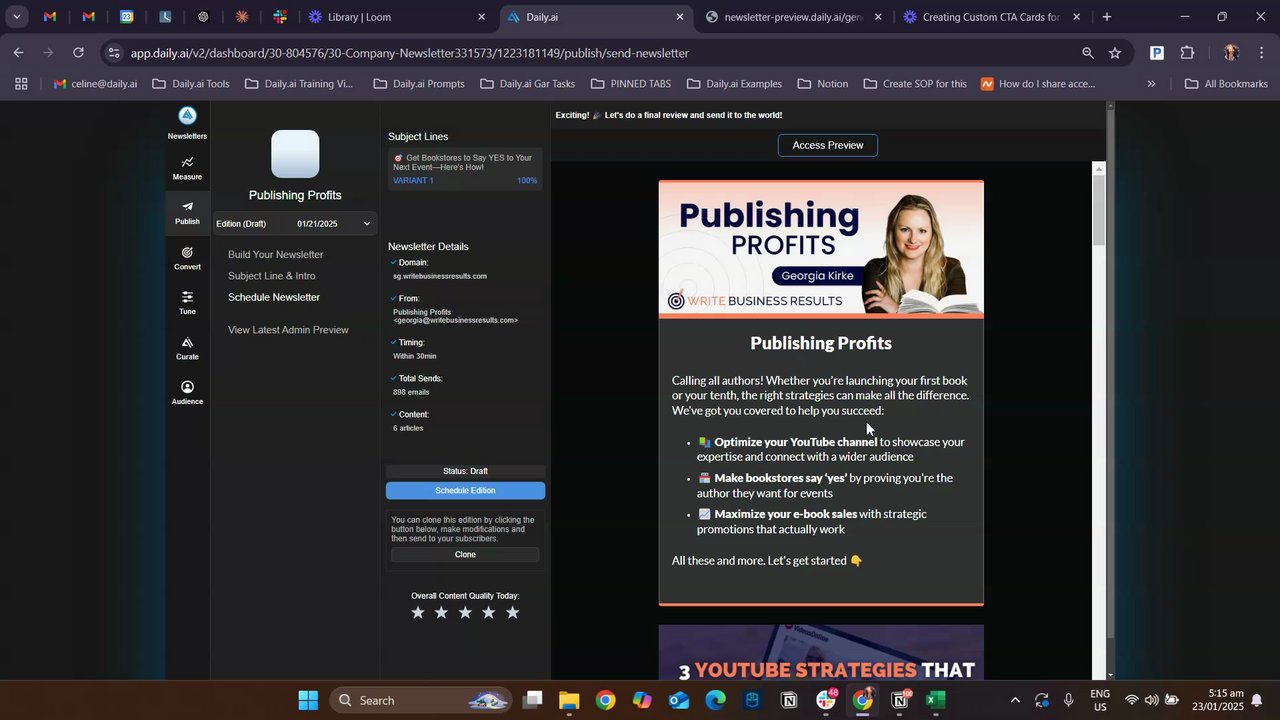Open Excel from the taskbar
1280x720 pixels.
(x=935, y=700)
